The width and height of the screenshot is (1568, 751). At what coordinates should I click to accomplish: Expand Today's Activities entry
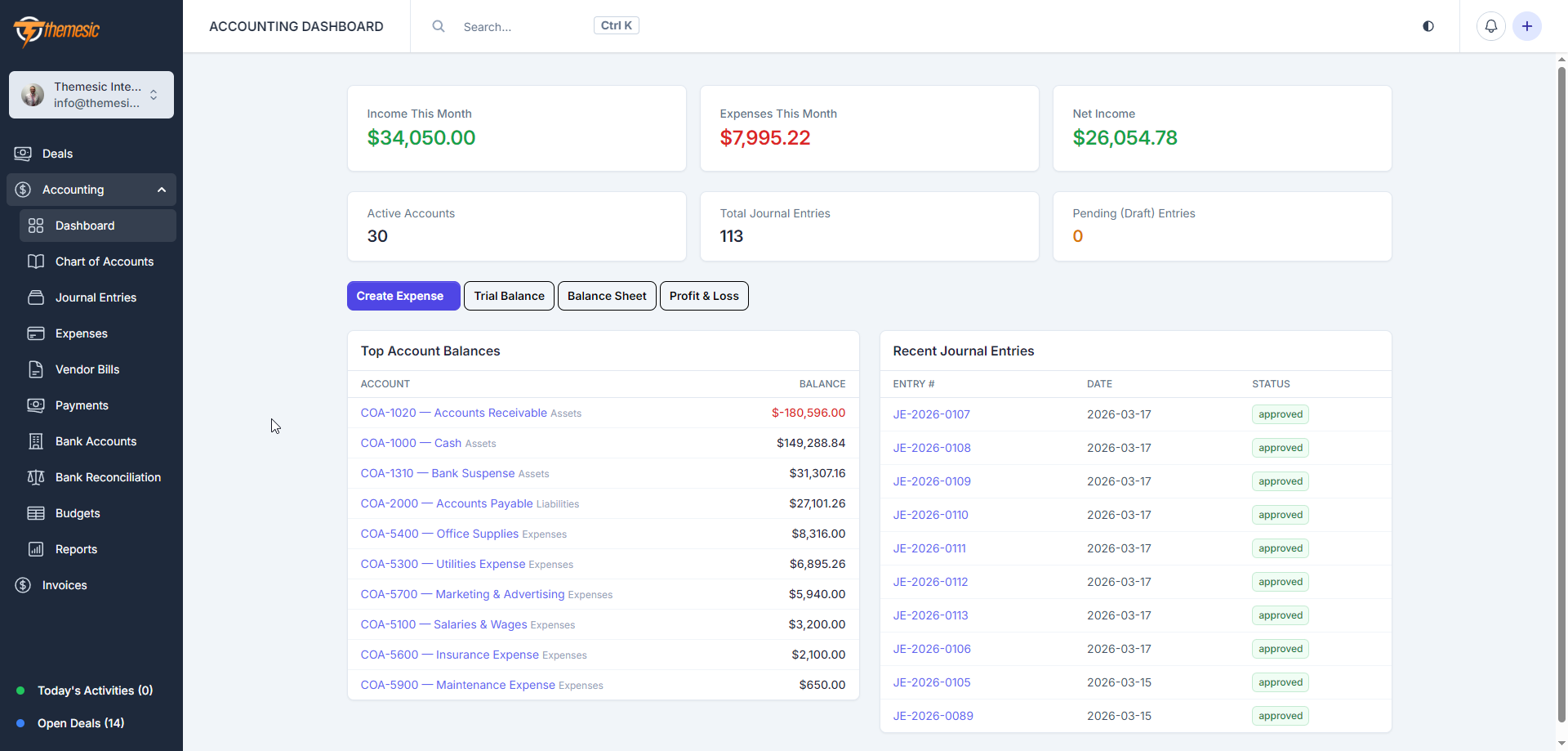(94, 691)
